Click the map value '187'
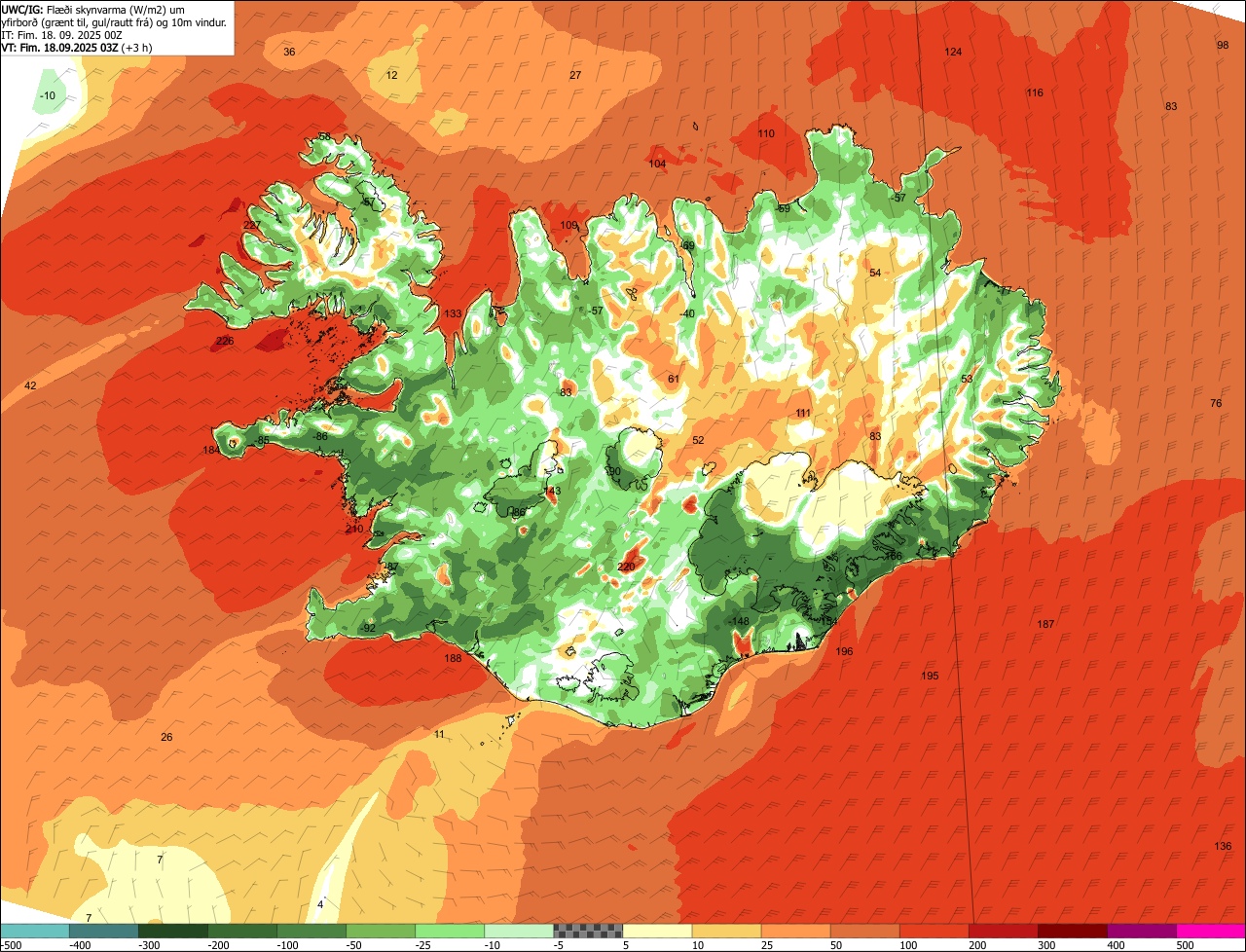 coord(1045,624)
